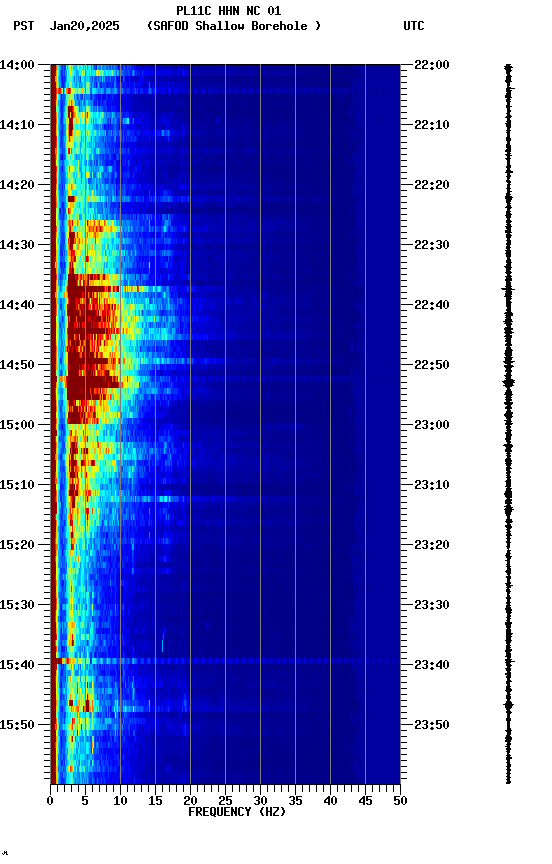
Task: Click the 22:20 UTC time label
Action: coord(432,185)
